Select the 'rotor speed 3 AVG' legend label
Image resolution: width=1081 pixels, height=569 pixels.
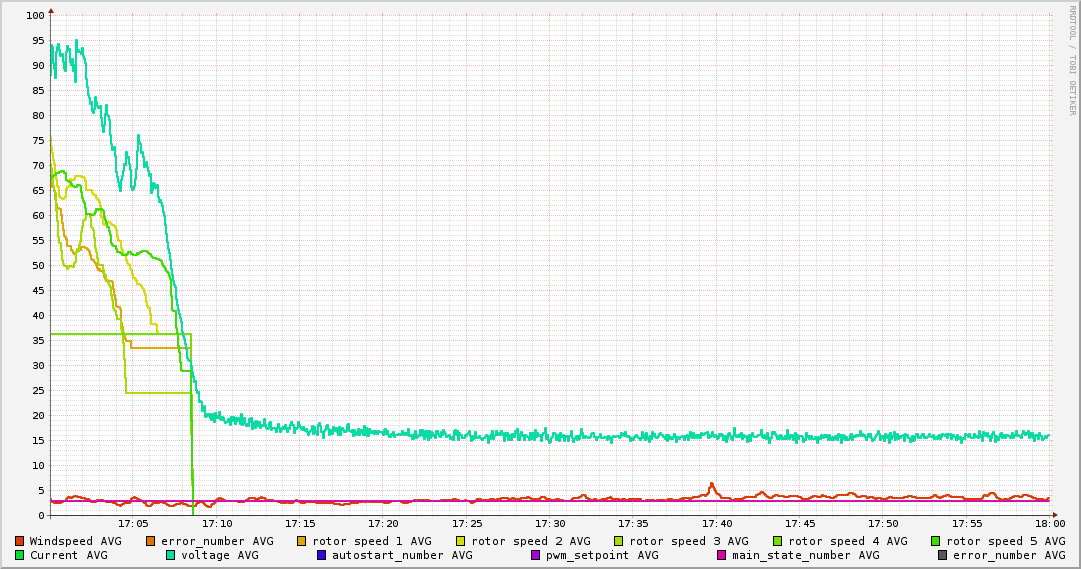click(689, 541)
